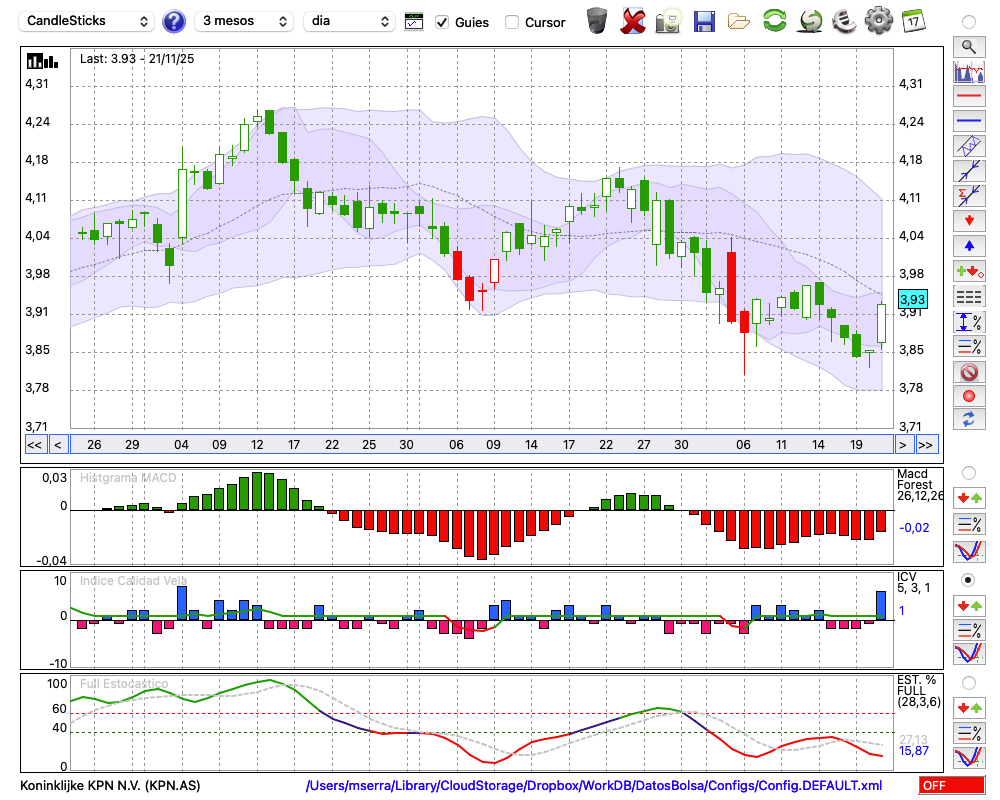
Task: Click the > step forward button
Action: tap(903, 445)
